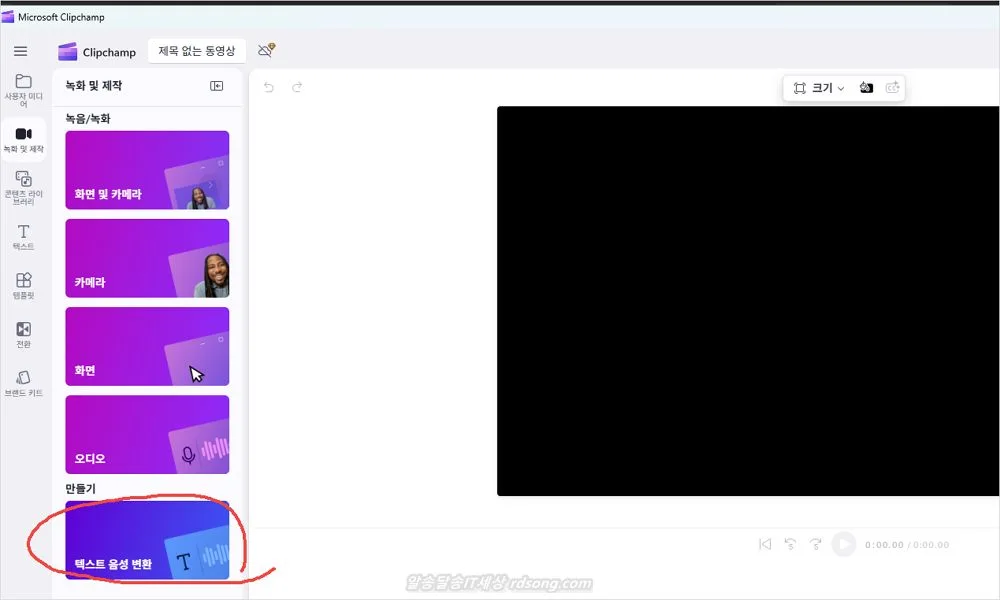This screenshot has height=600, width=1000.
Task: Choose the 카메라 recording card
Action: click(x=147, y=258)
